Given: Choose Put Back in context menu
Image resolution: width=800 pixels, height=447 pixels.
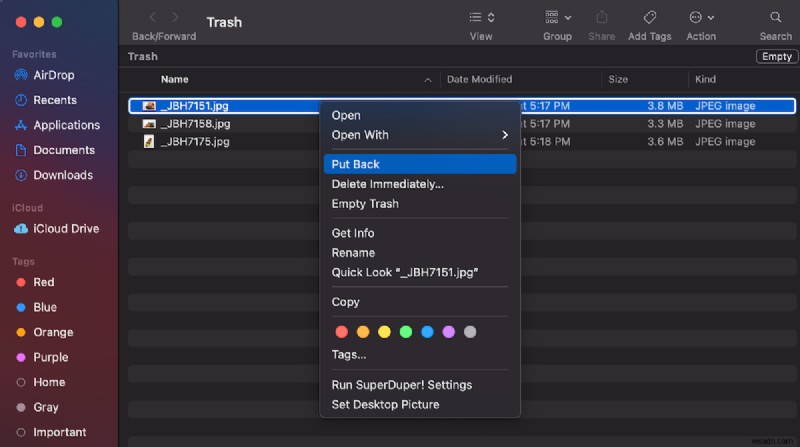Looking at the screenshot, I should pyautogui.click(x=420, y=164).
